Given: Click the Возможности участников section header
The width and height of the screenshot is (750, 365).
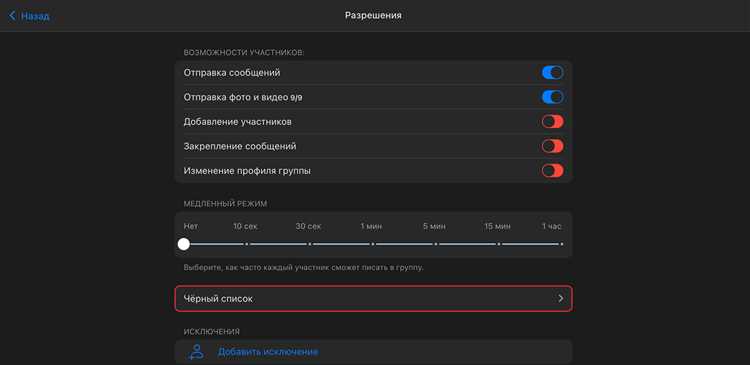Looking at the screenshot, I should point(244,53).
